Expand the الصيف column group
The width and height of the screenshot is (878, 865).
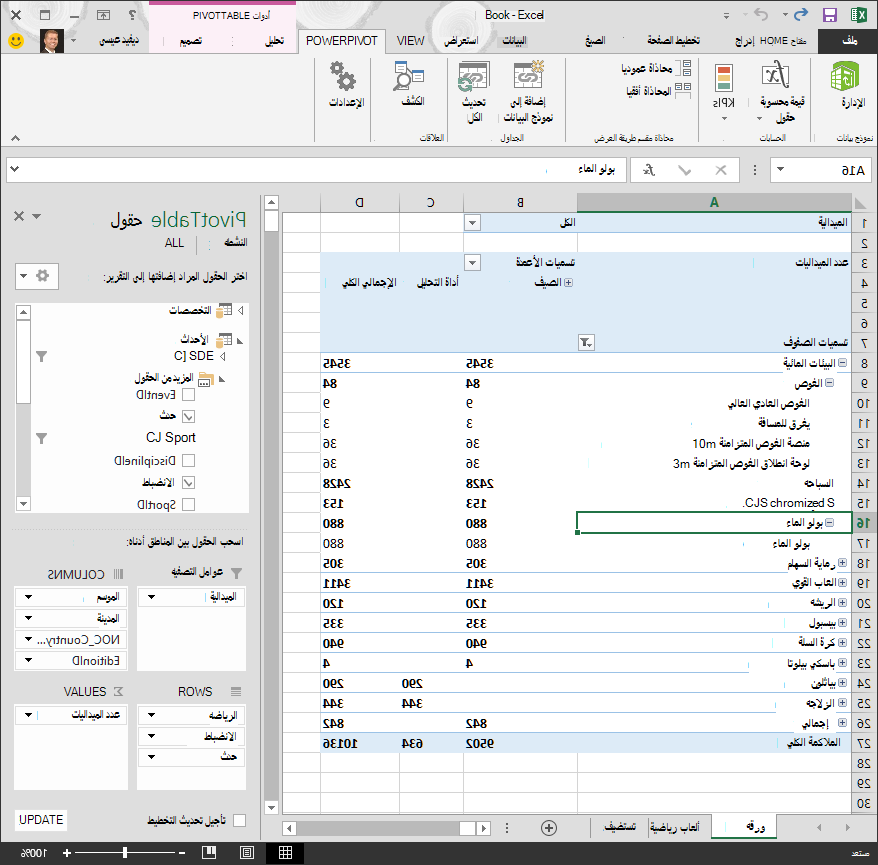[568, 283]
